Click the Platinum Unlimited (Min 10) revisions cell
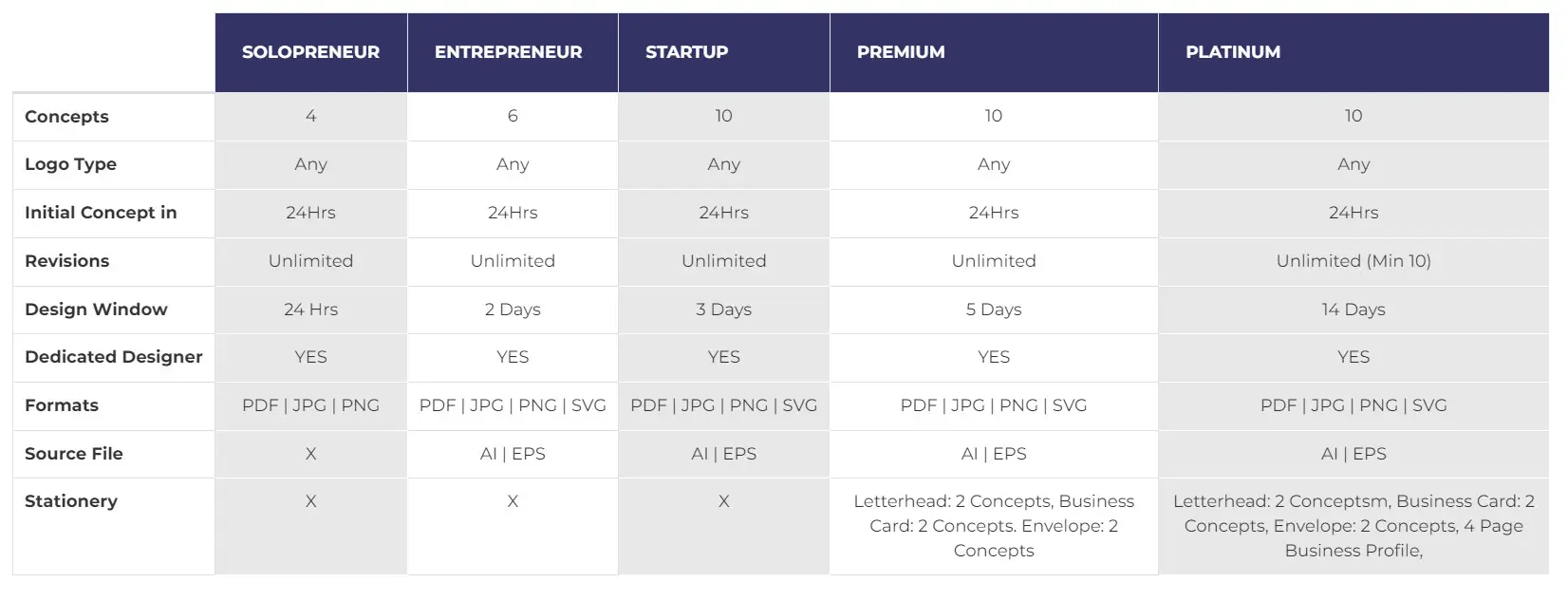Image resolution: width=1568 pixels, height=601 pixels. click(1353, 261)
